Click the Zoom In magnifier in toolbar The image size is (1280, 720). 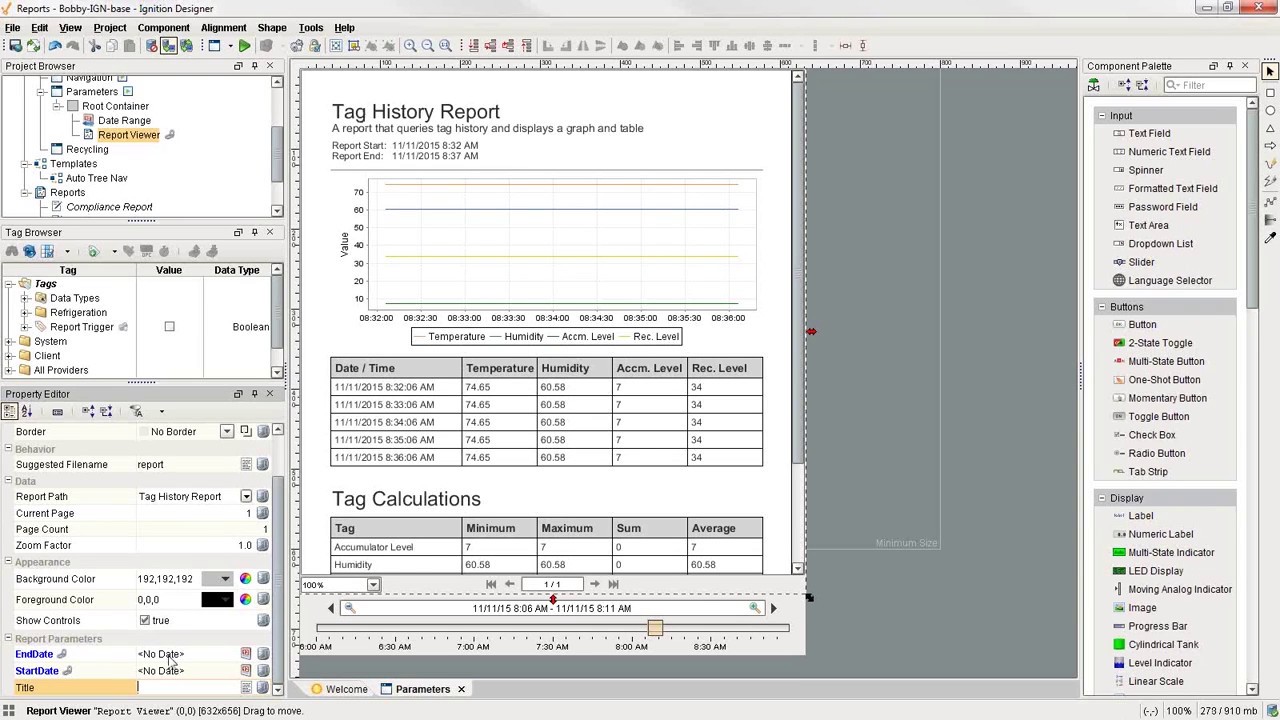tap(410, 46)
